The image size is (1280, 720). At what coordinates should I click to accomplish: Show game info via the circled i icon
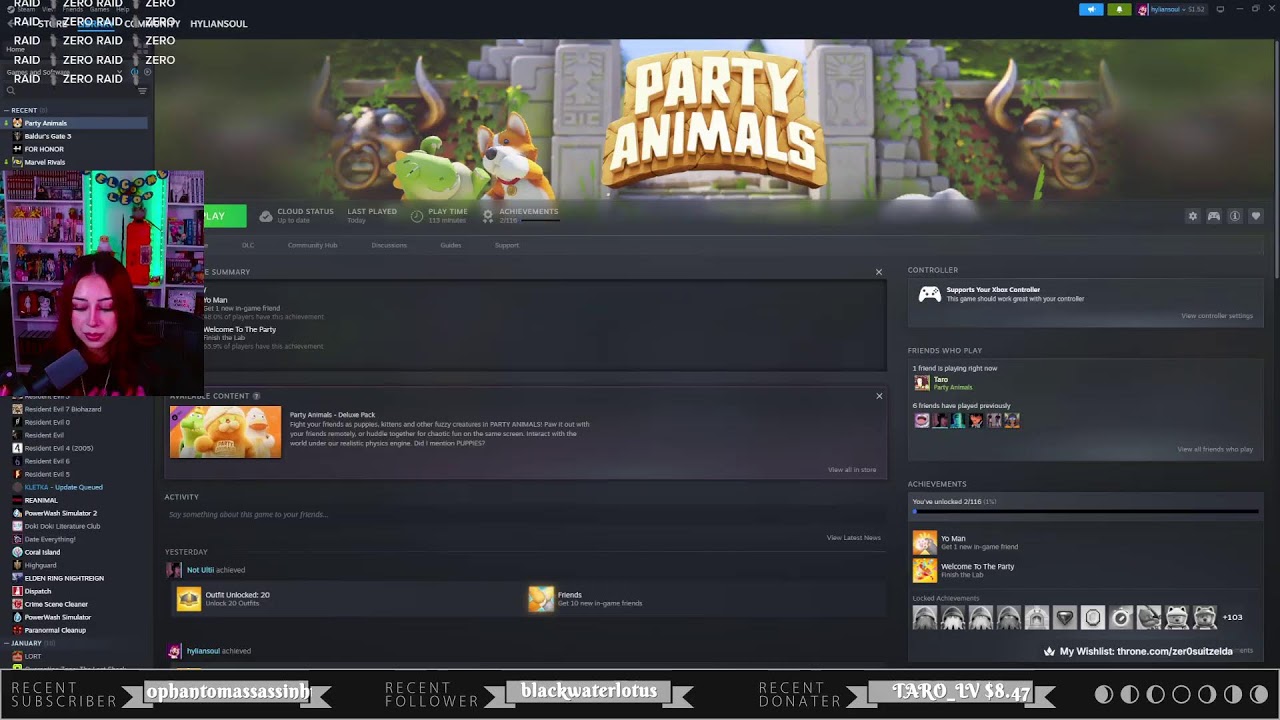pyautogui.click(x=1235, y=216)
